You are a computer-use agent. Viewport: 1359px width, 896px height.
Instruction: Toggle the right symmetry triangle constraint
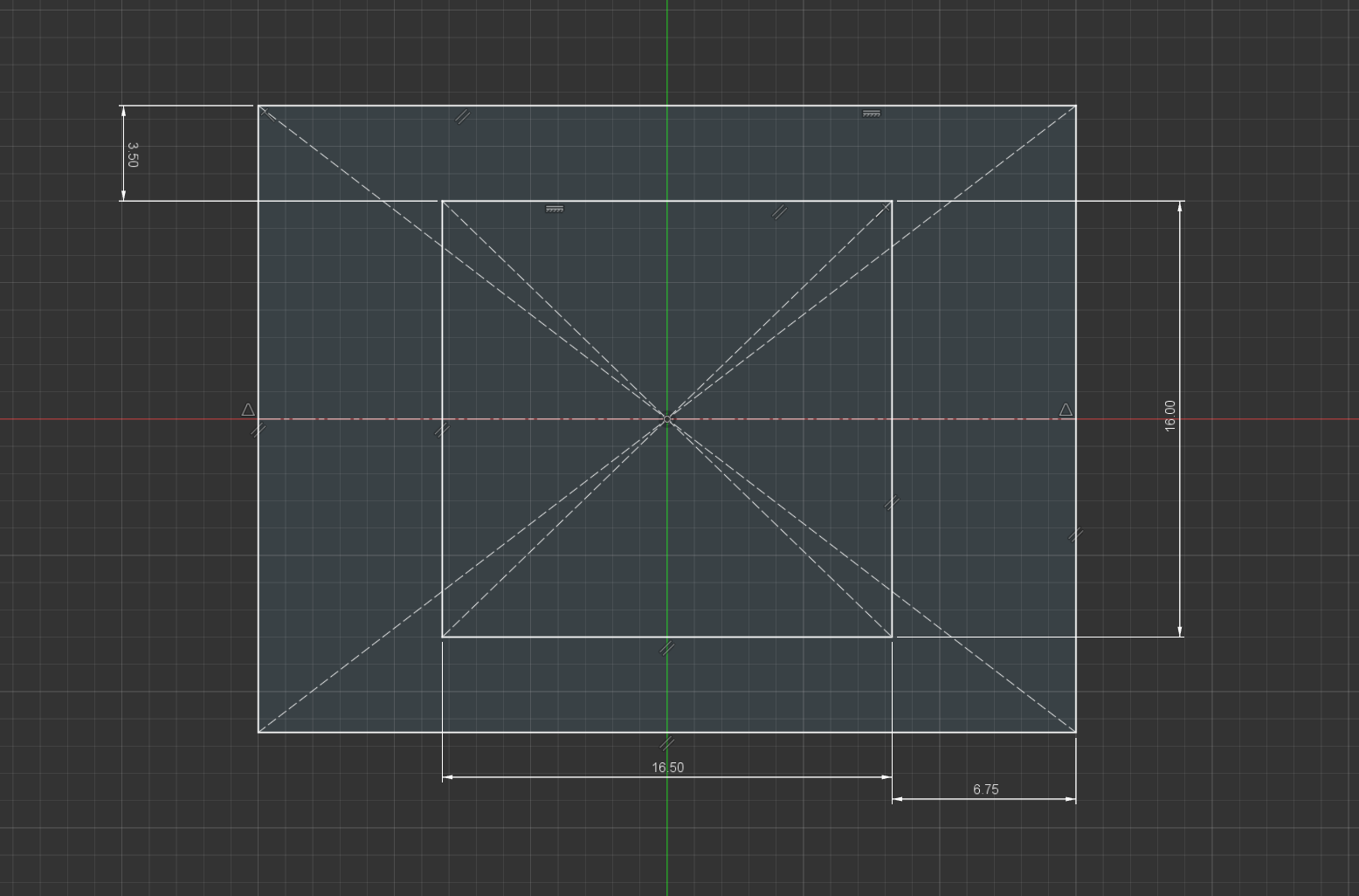tap(1066, 407)
